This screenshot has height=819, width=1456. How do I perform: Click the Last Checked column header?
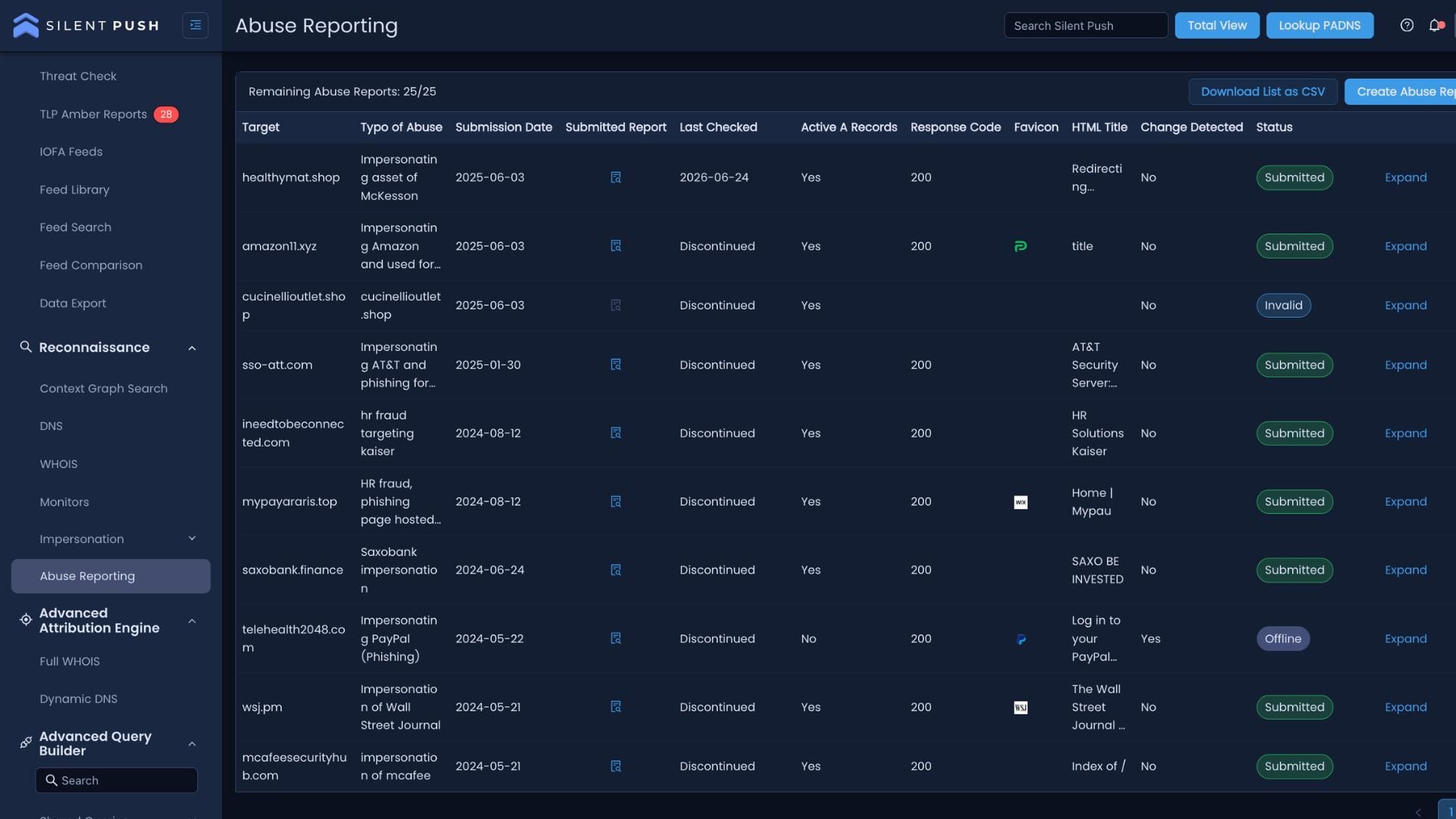(718, 127)
